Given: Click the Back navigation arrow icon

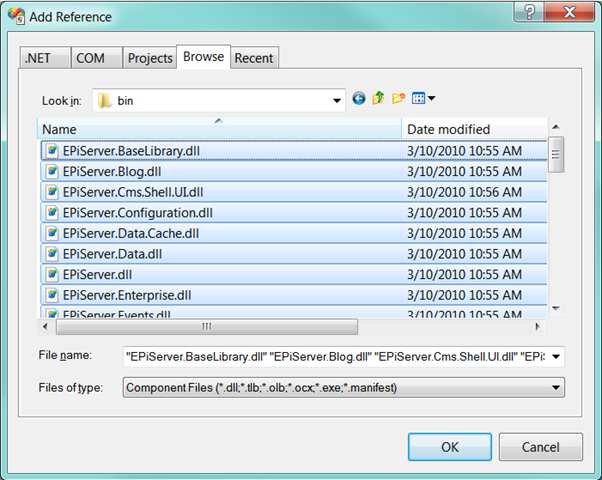Looking at the screenshot, I should tap(359, 99).
